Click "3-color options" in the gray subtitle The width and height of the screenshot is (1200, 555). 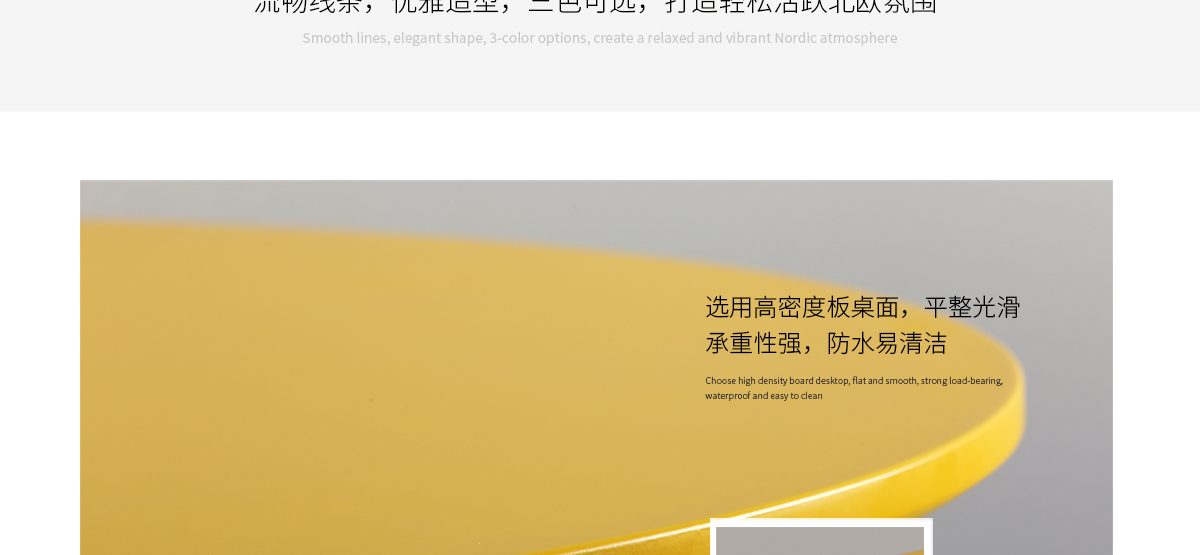[539, 38]
